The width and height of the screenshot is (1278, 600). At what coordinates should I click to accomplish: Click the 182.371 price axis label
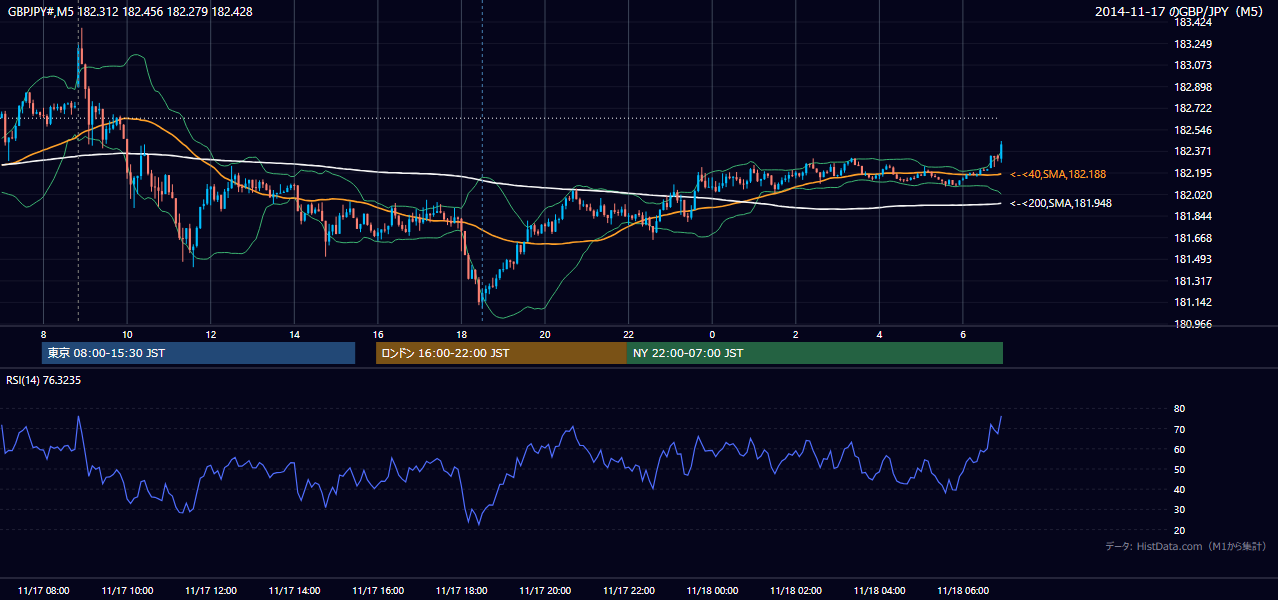(1193, 151)
